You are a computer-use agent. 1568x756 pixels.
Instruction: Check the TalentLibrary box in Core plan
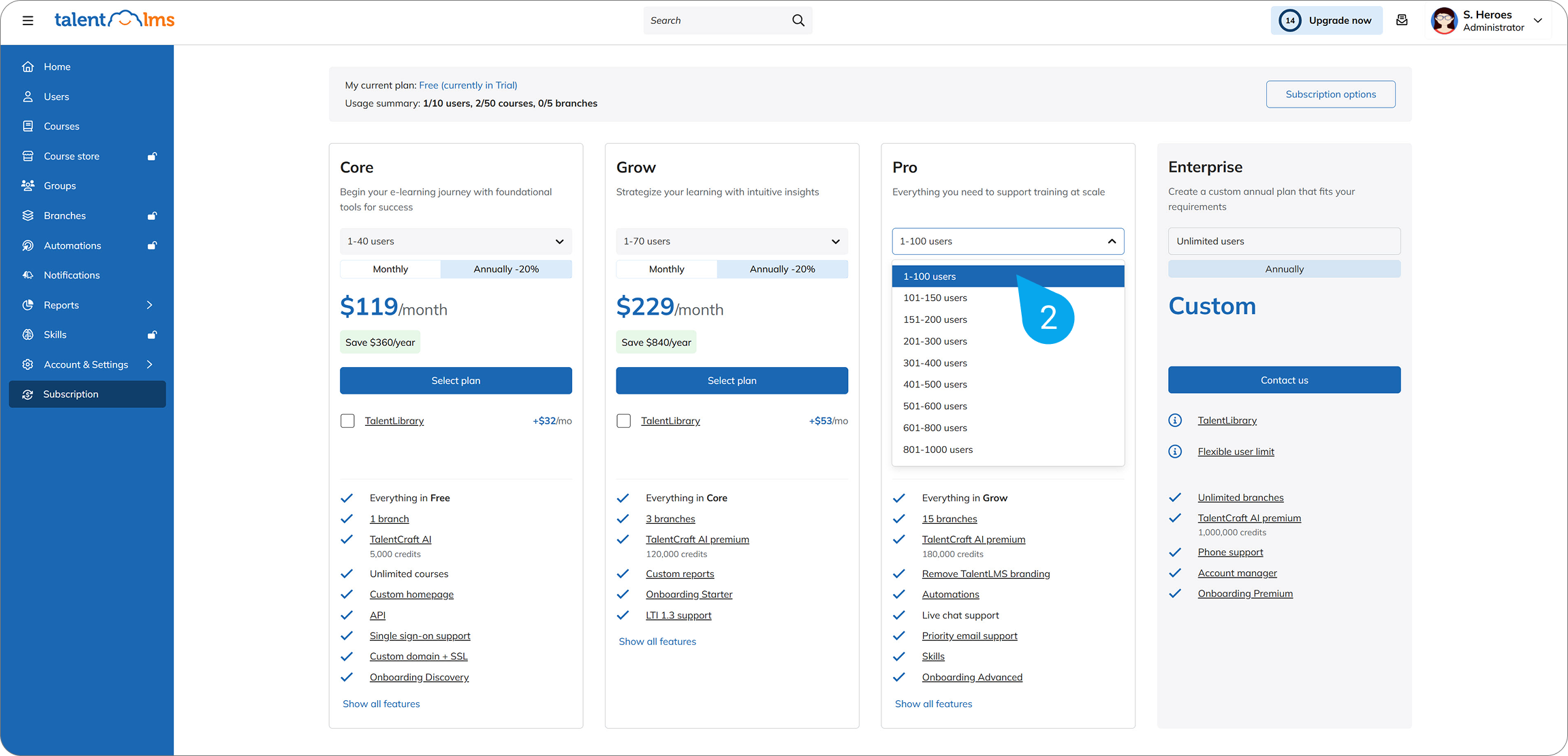(x=347, y=421)
